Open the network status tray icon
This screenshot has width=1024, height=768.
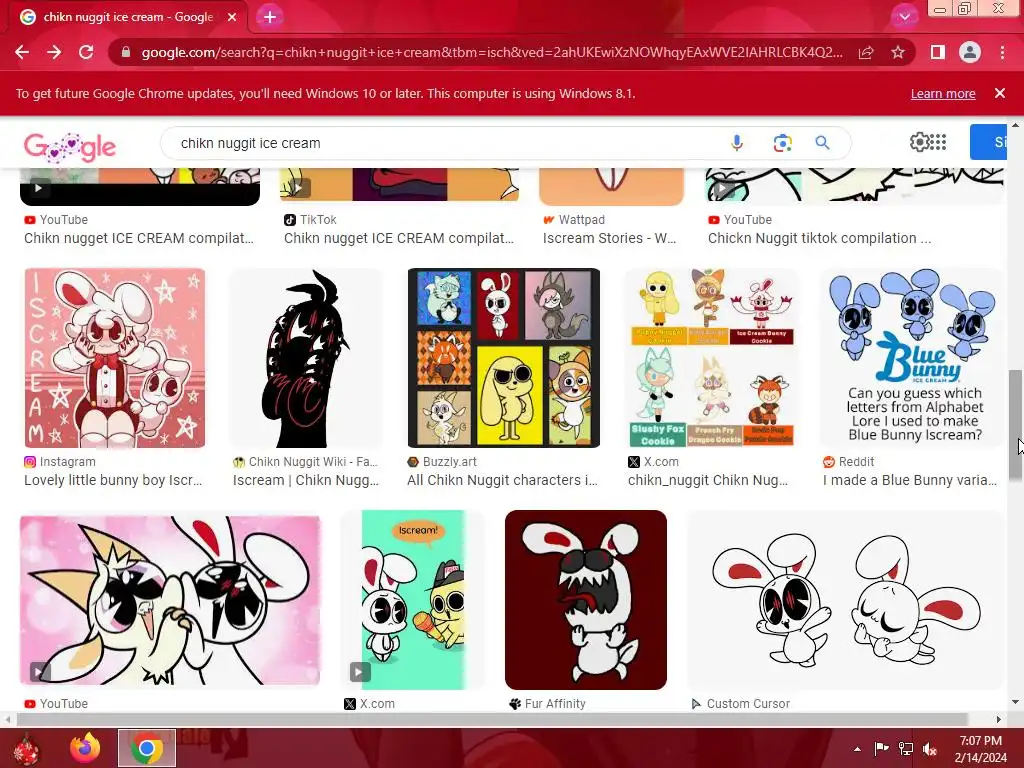click(906, 749)
